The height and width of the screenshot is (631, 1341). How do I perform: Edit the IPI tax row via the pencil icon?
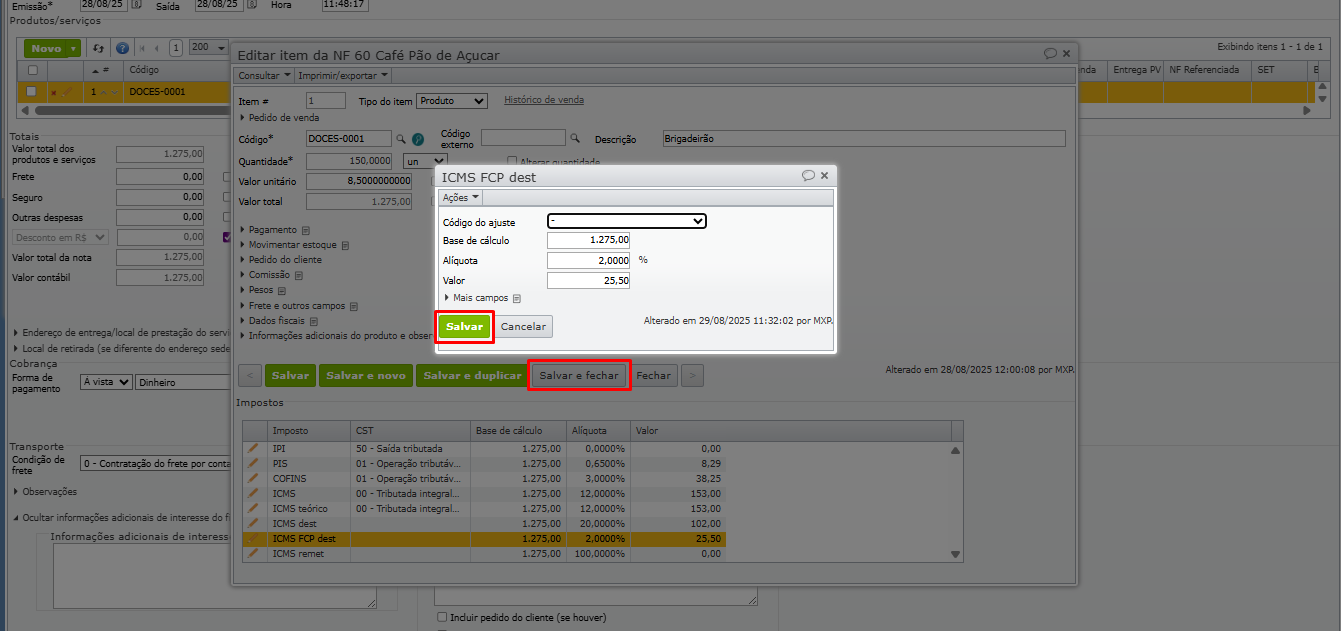[x=253, y=449]
